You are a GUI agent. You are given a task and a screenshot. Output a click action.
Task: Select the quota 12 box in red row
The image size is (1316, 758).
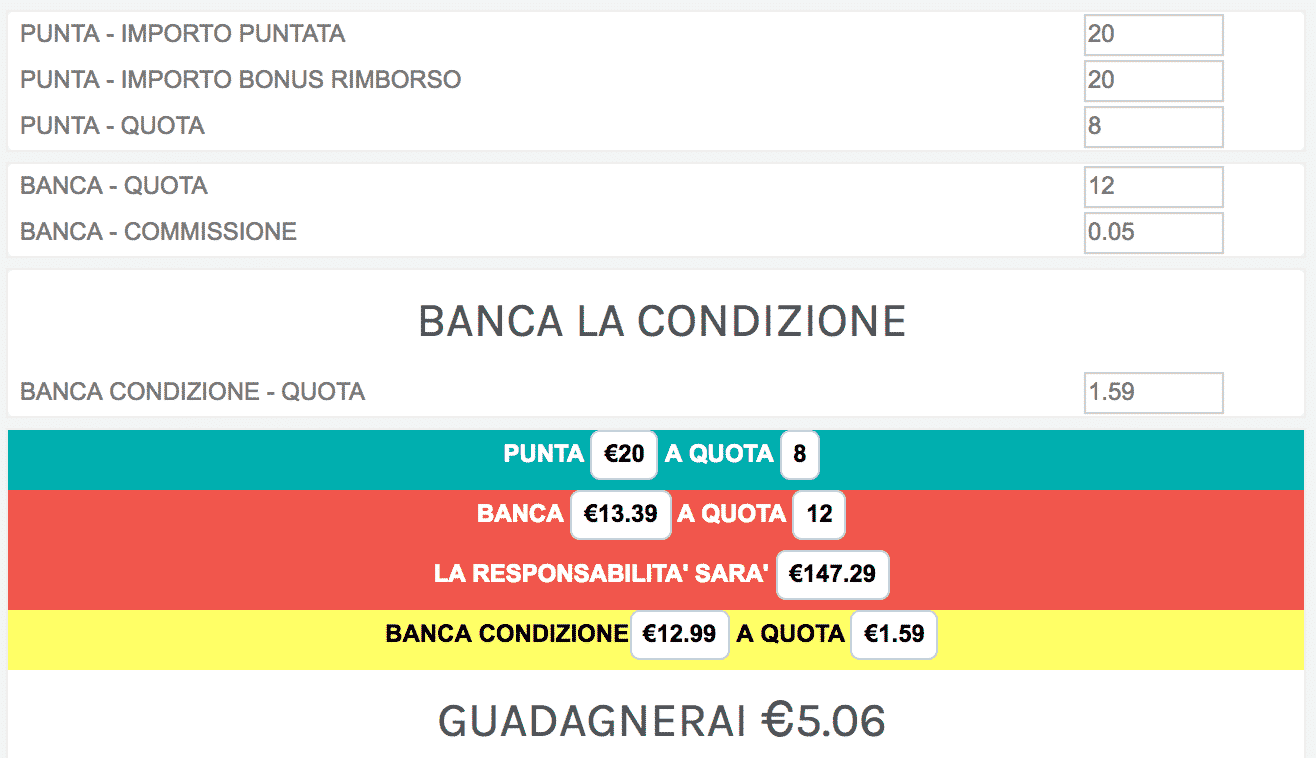(819, 515)
